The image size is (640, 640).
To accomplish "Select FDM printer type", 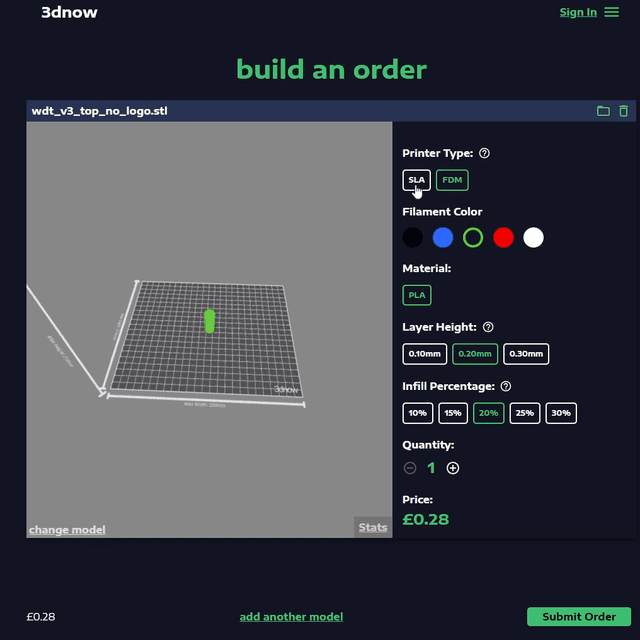I will click(452, 180).
